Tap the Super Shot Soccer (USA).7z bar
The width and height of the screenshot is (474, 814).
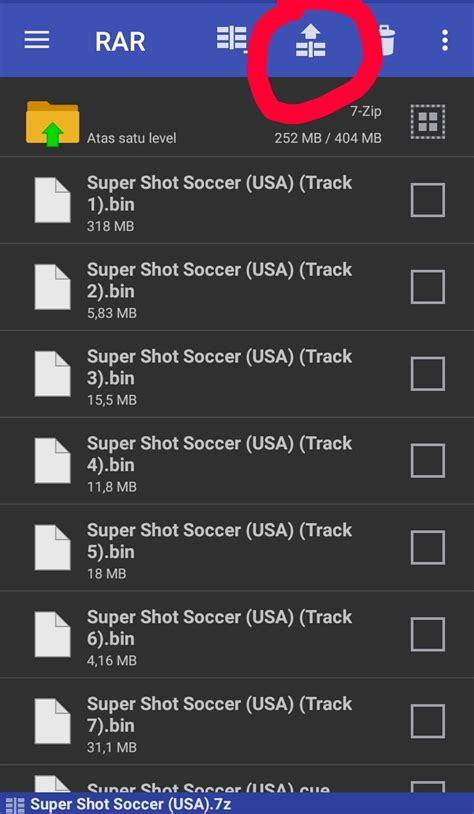(x=237, y=804)
